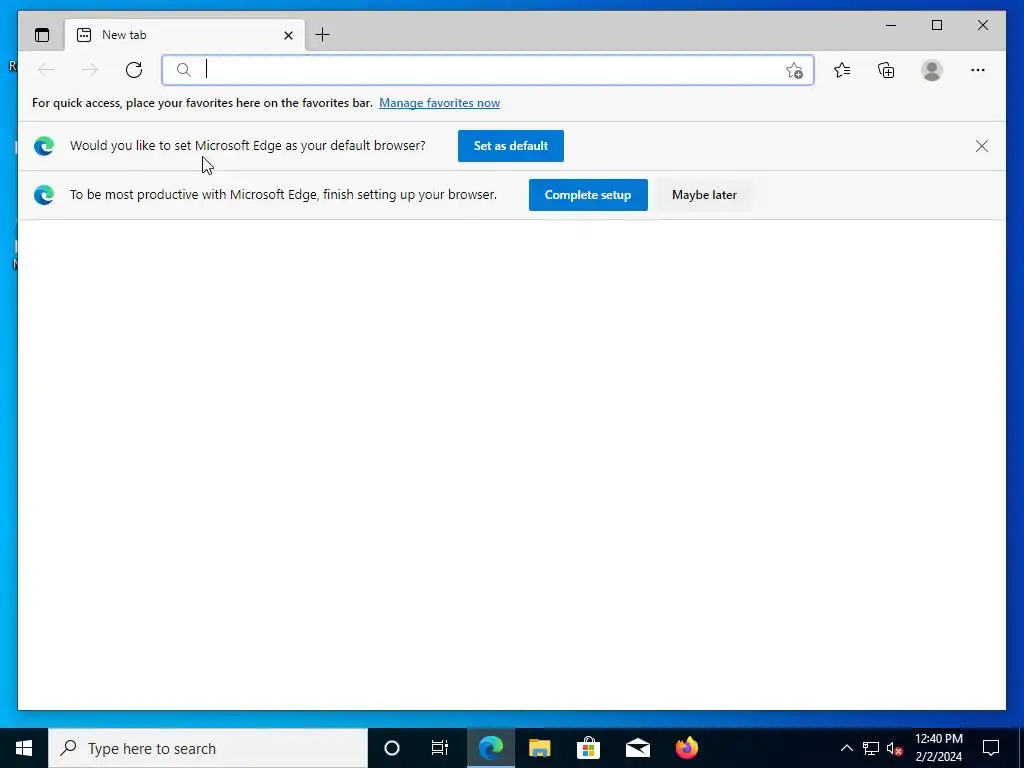Open File Explorer from taskbar
This screenshot has height=768, width=1024.
pyautogui.click(x=539, y=748)
